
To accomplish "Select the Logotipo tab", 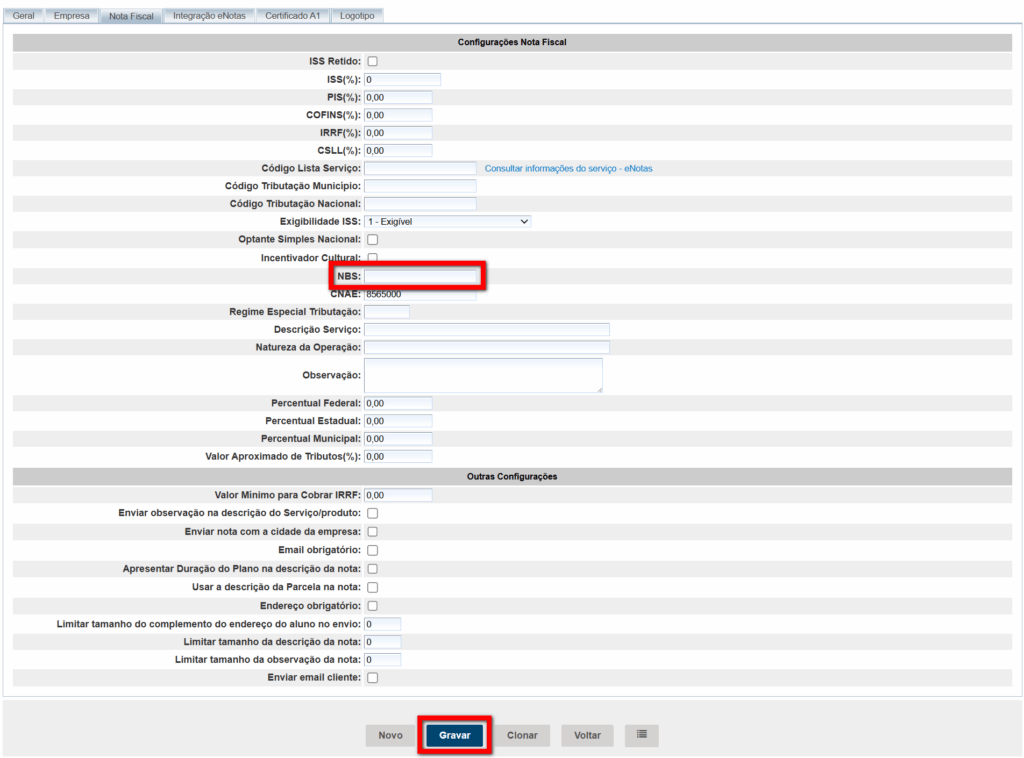I will tap(357, 16).
